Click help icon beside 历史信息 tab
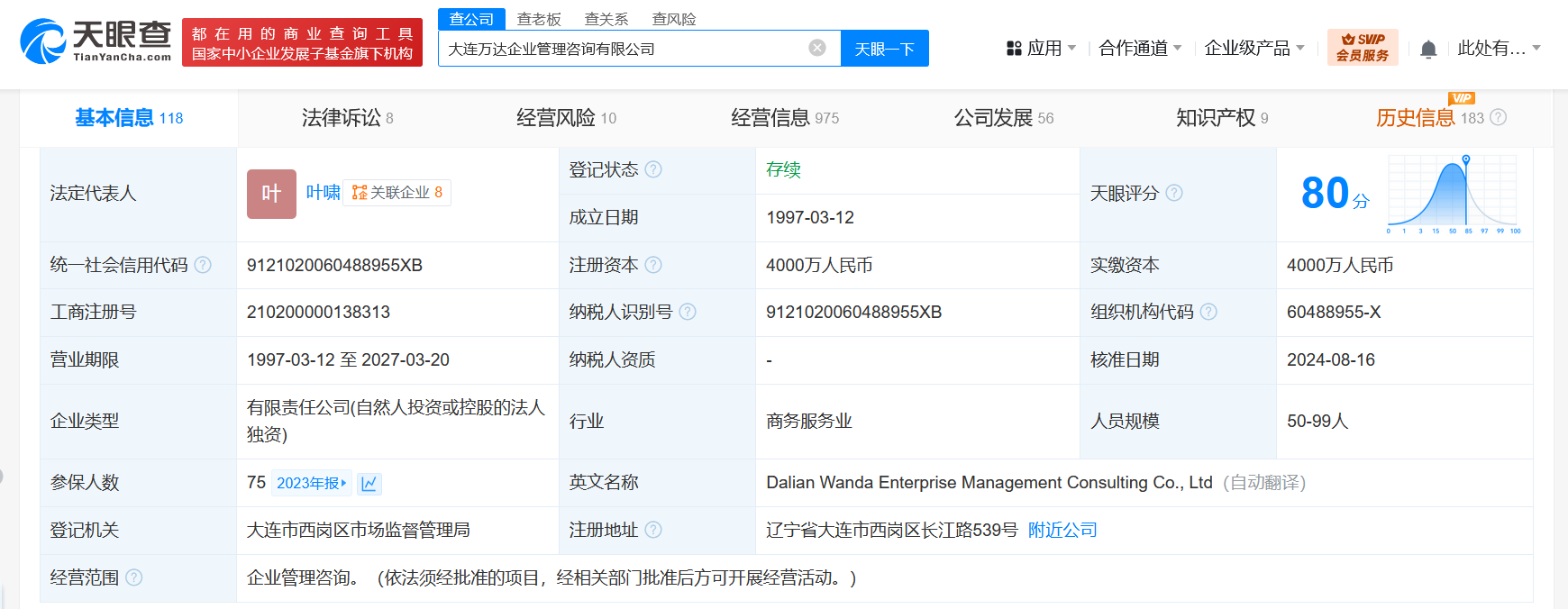The image size is (1568, 609). coord(1498,117)
